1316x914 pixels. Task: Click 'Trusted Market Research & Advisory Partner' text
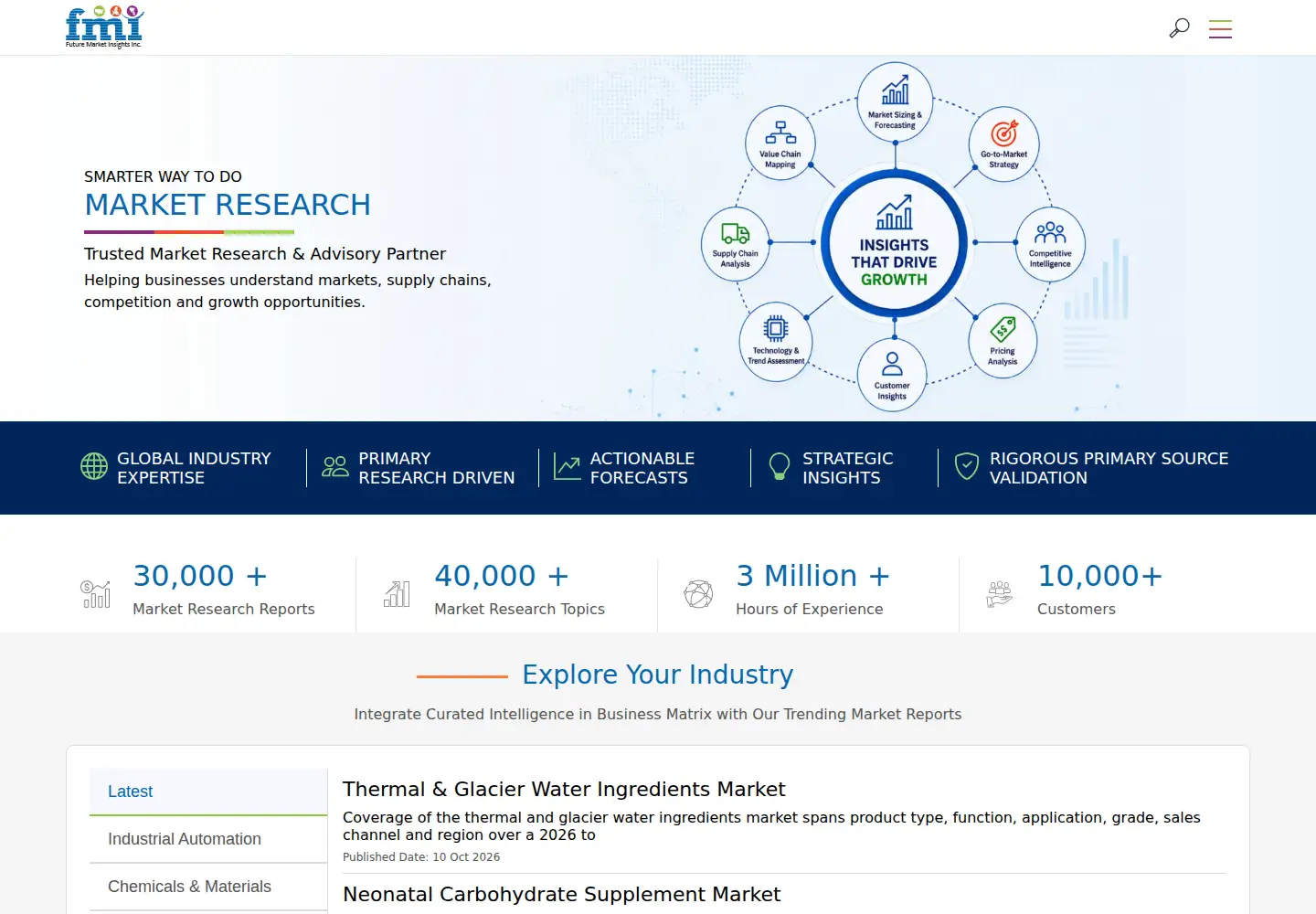click(x=265, y=253)
